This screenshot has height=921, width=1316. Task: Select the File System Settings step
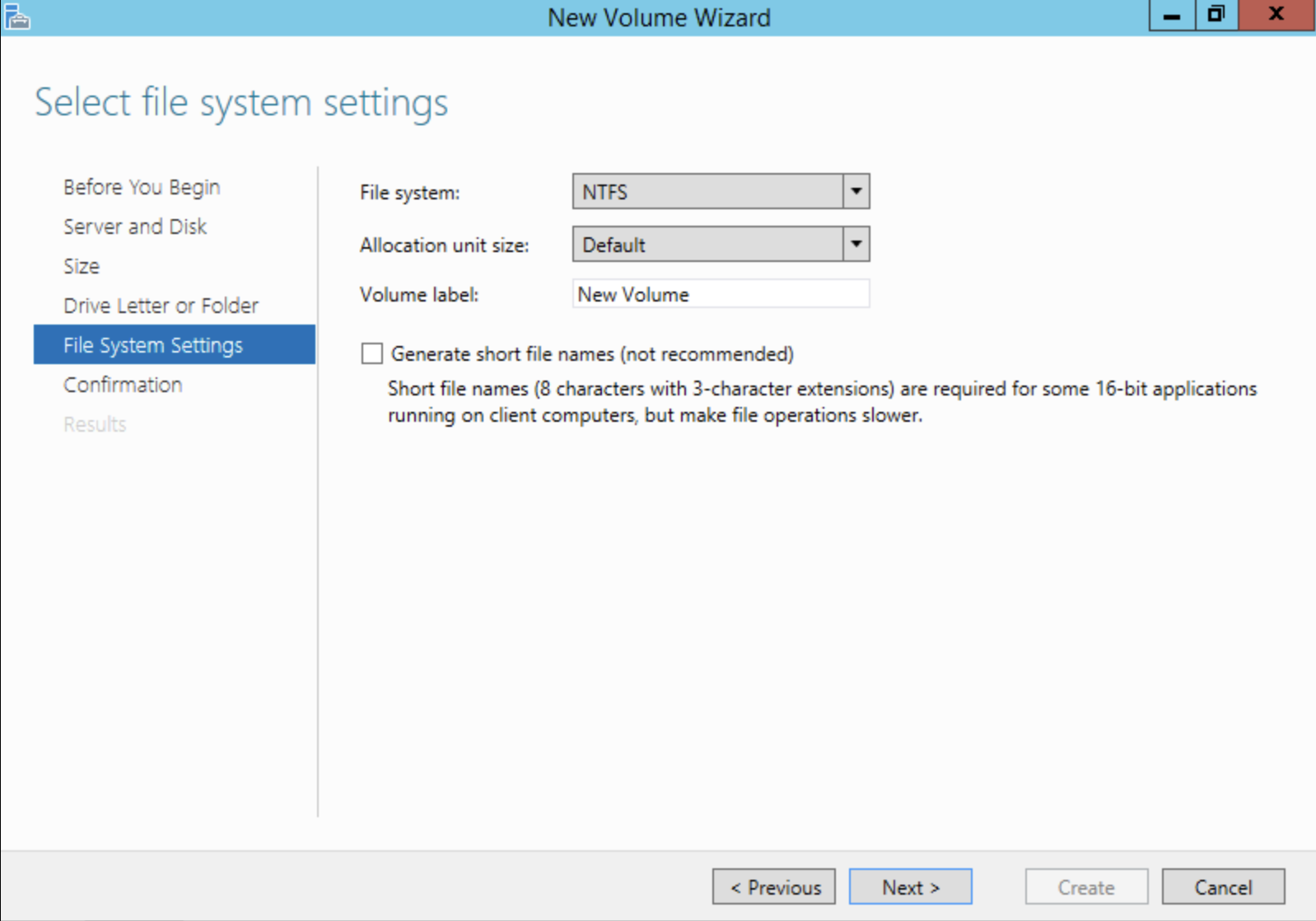coord(153,345)
